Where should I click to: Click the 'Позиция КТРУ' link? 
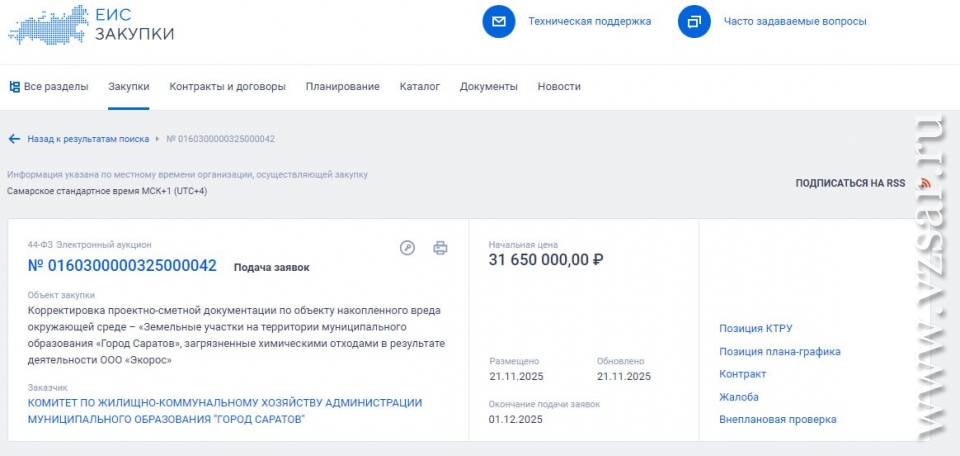pyautogui.click(x=755, y=329)
